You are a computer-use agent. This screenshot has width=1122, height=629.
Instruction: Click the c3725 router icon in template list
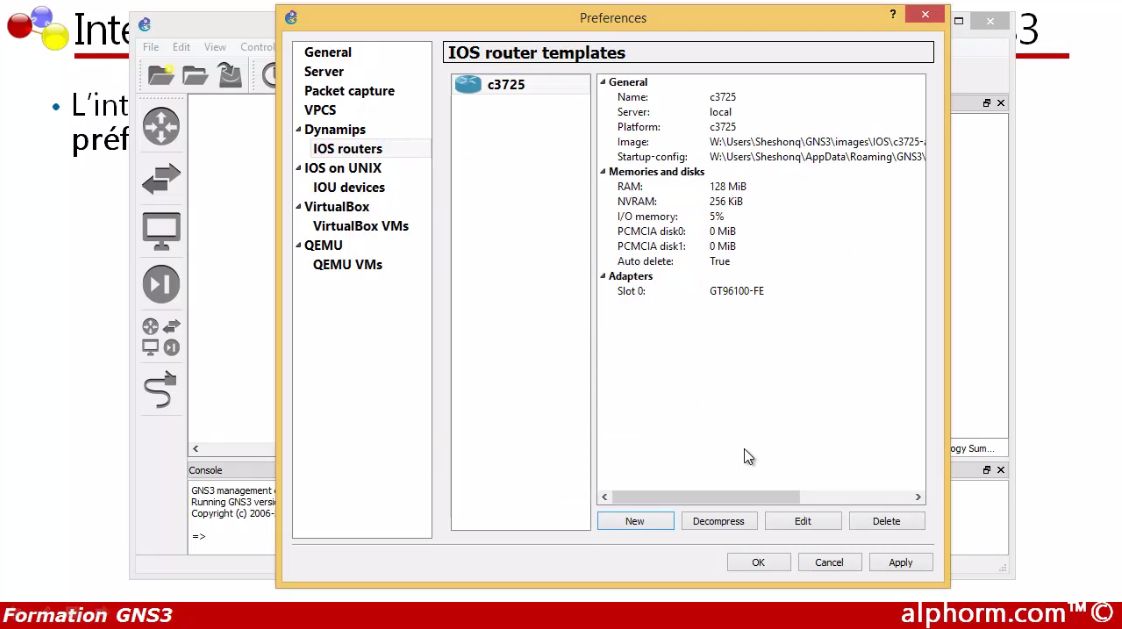[468, 84]
